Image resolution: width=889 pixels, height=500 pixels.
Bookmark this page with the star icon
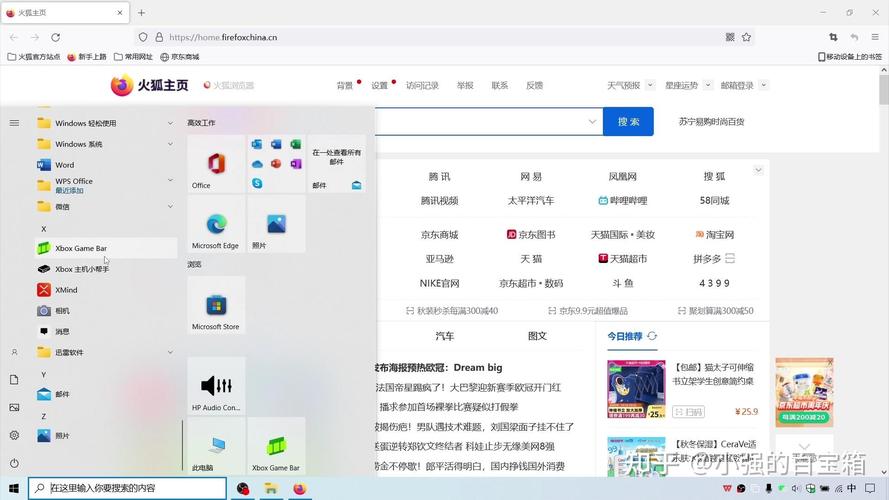[746, 37]
